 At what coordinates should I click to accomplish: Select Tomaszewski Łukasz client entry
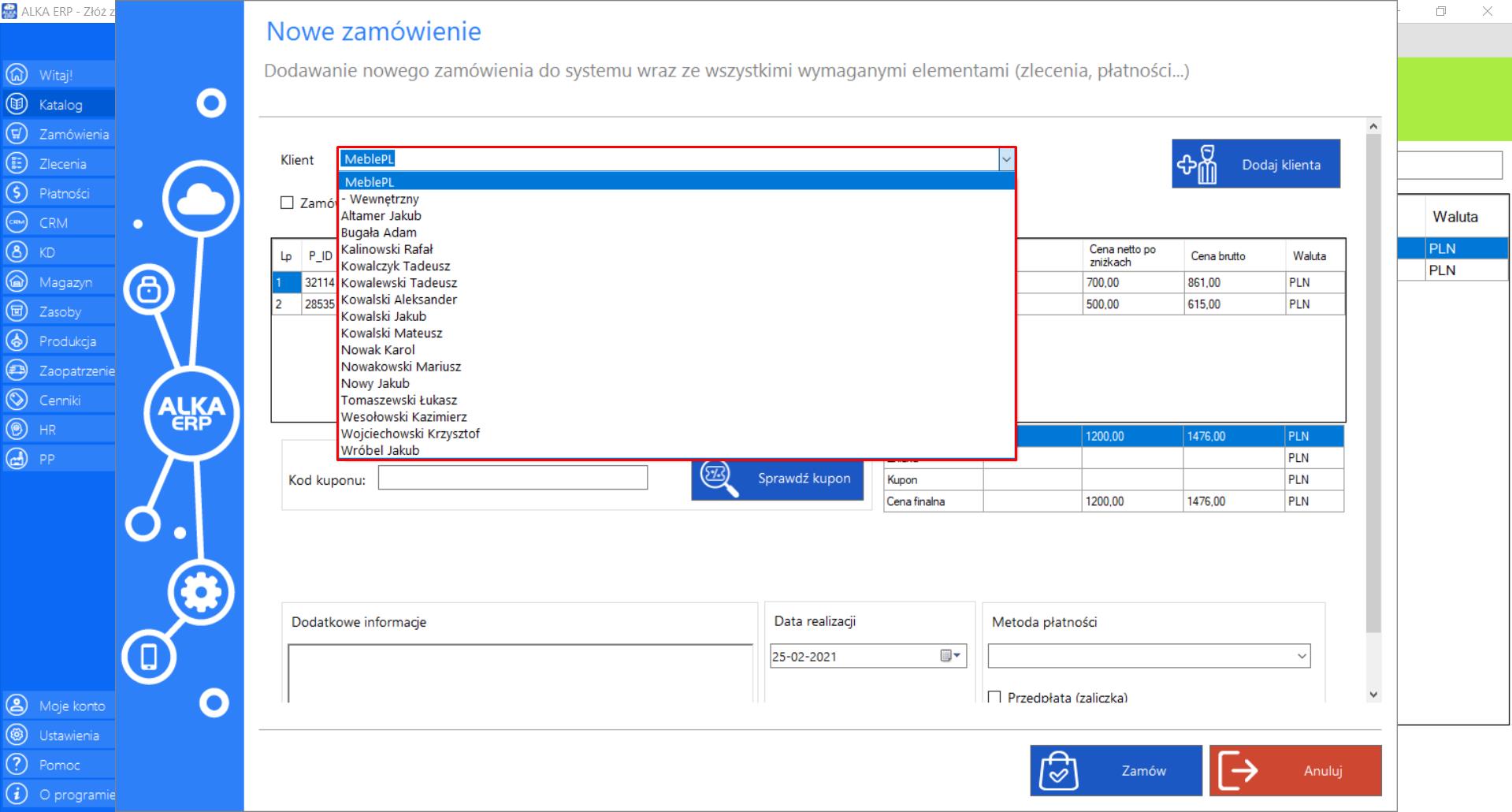click(677, 400)
